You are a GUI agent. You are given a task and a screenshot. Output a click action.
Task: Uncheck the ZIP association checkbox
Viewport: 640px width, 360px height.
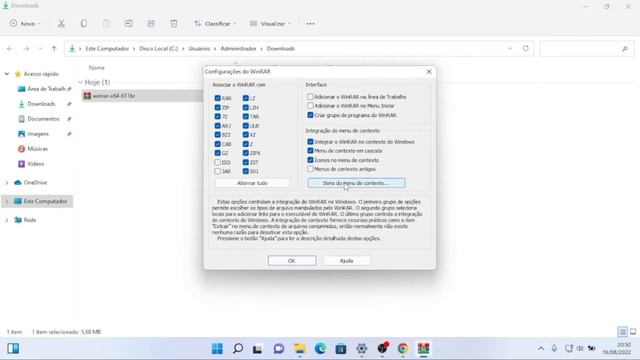pos(218,107)
